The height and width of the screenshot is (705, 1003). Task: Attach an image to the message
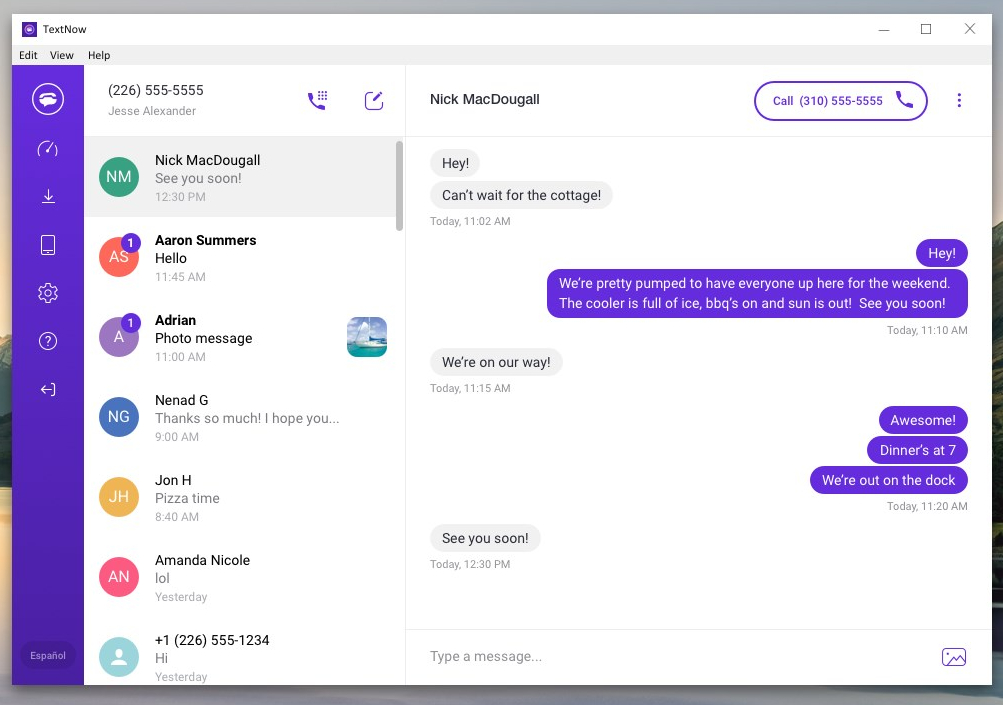(x=953, y=657)
